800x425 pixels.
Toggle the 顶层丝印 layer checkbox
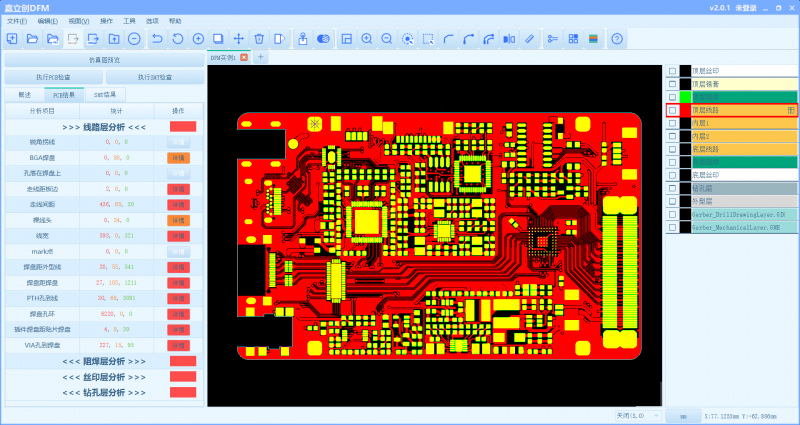point(672,72)
